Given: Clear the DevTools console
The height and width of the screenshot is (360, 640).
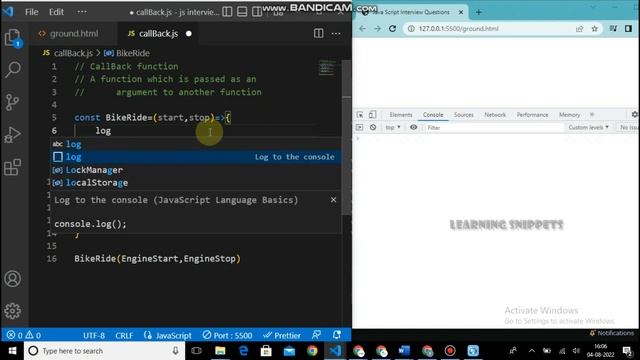Looking at the screenshot, I should [x=373, y=127].
